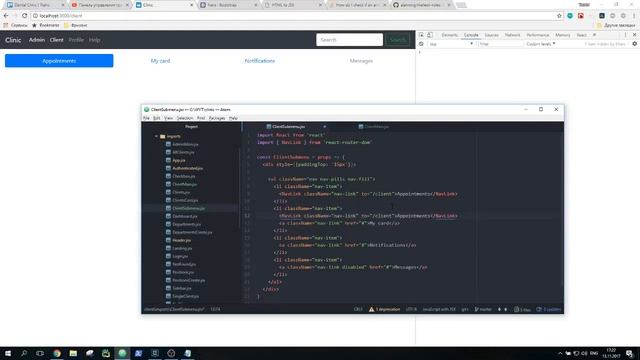Screen dimensions: 640x360
Task: Open Atom's Help menu
Action: point(233,118)
